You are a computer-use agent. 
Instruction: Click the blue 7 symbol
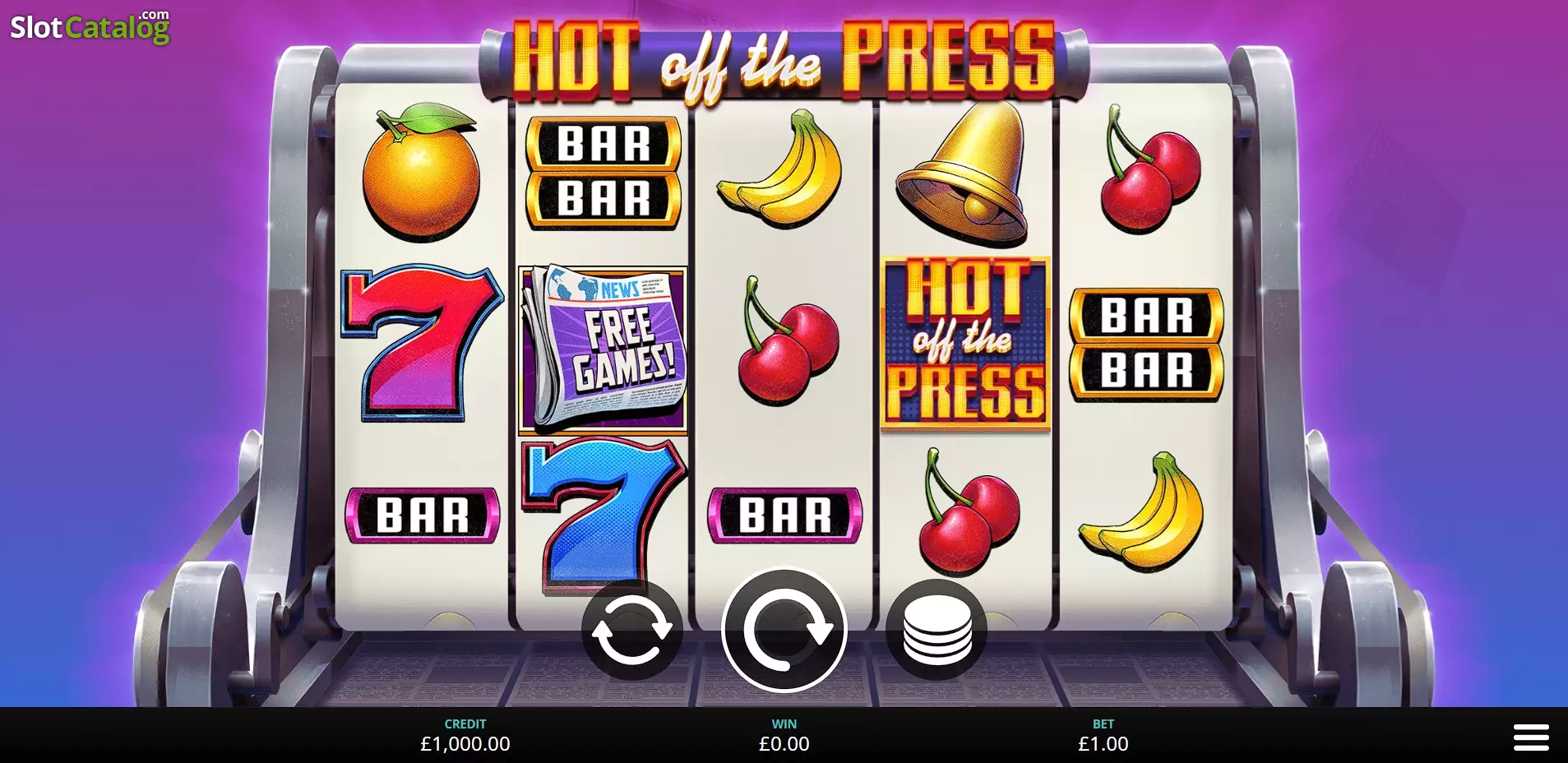pyautogui.click(x=603, y=514)
